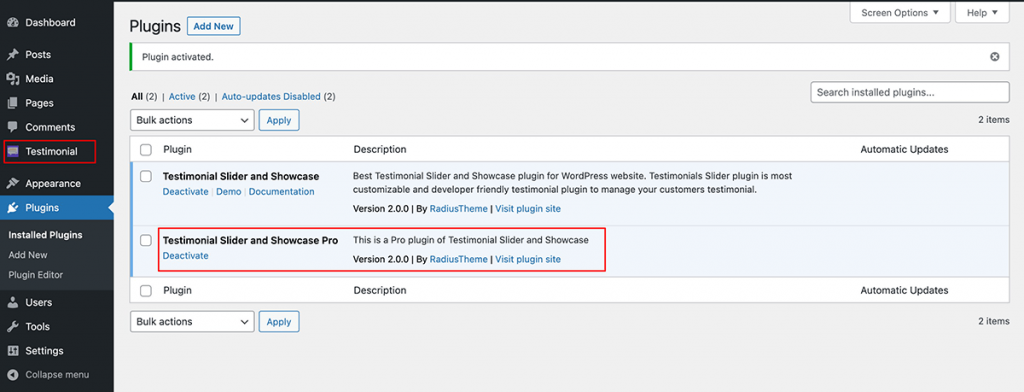The image size is (1024, 392).
Task: Open the Demo link
Action: coord(229,192)
